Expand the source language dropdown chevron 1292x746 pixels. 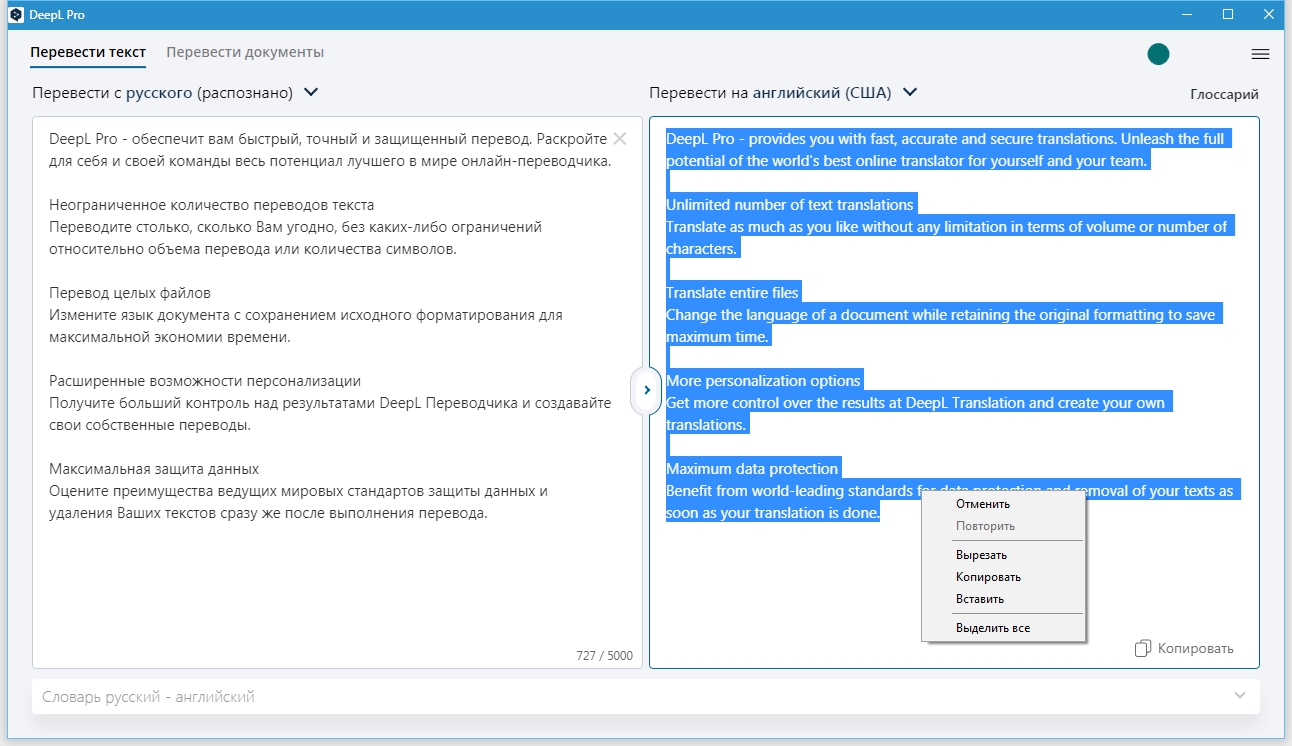(311, 92)
